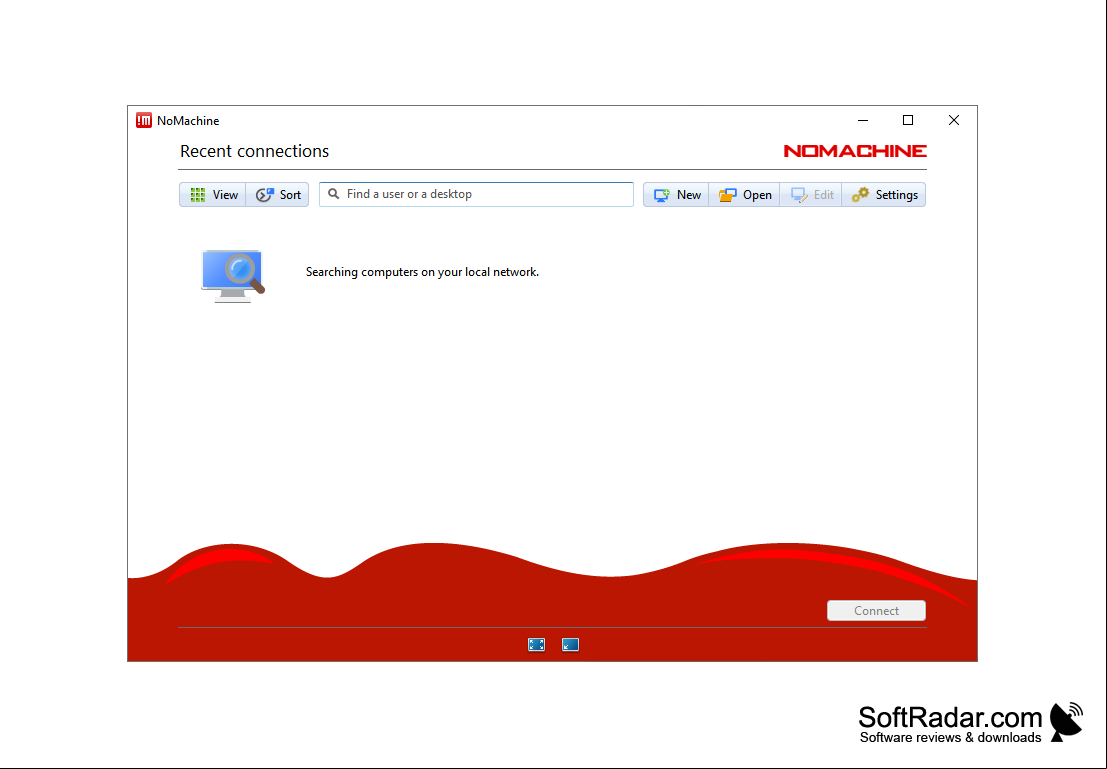The image size is (1107, 769).
Task: Click the Sort connections button
Action: point(277,195)
